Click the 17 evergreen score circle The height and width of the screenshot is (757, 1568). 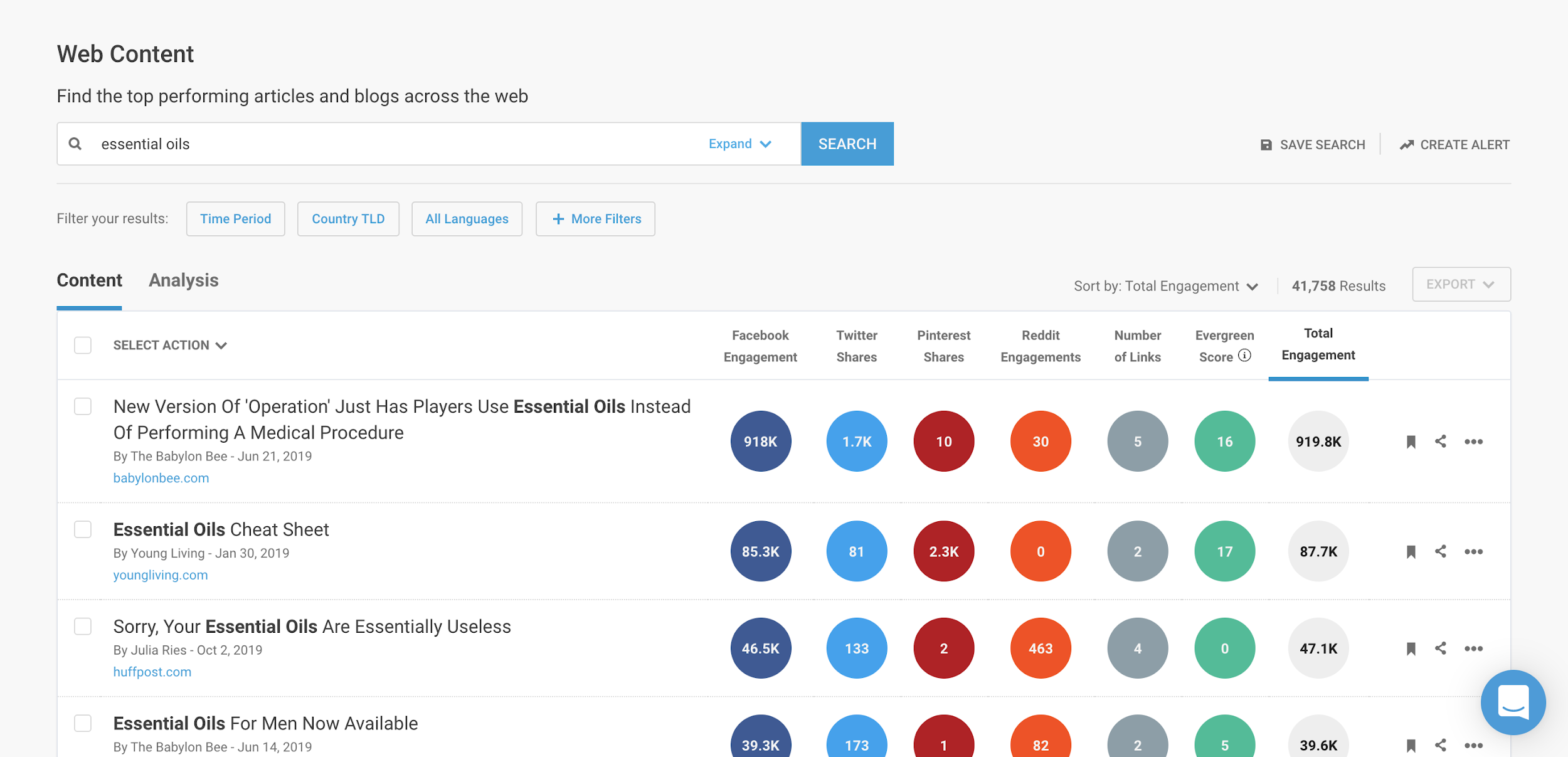click(1225, 552)
